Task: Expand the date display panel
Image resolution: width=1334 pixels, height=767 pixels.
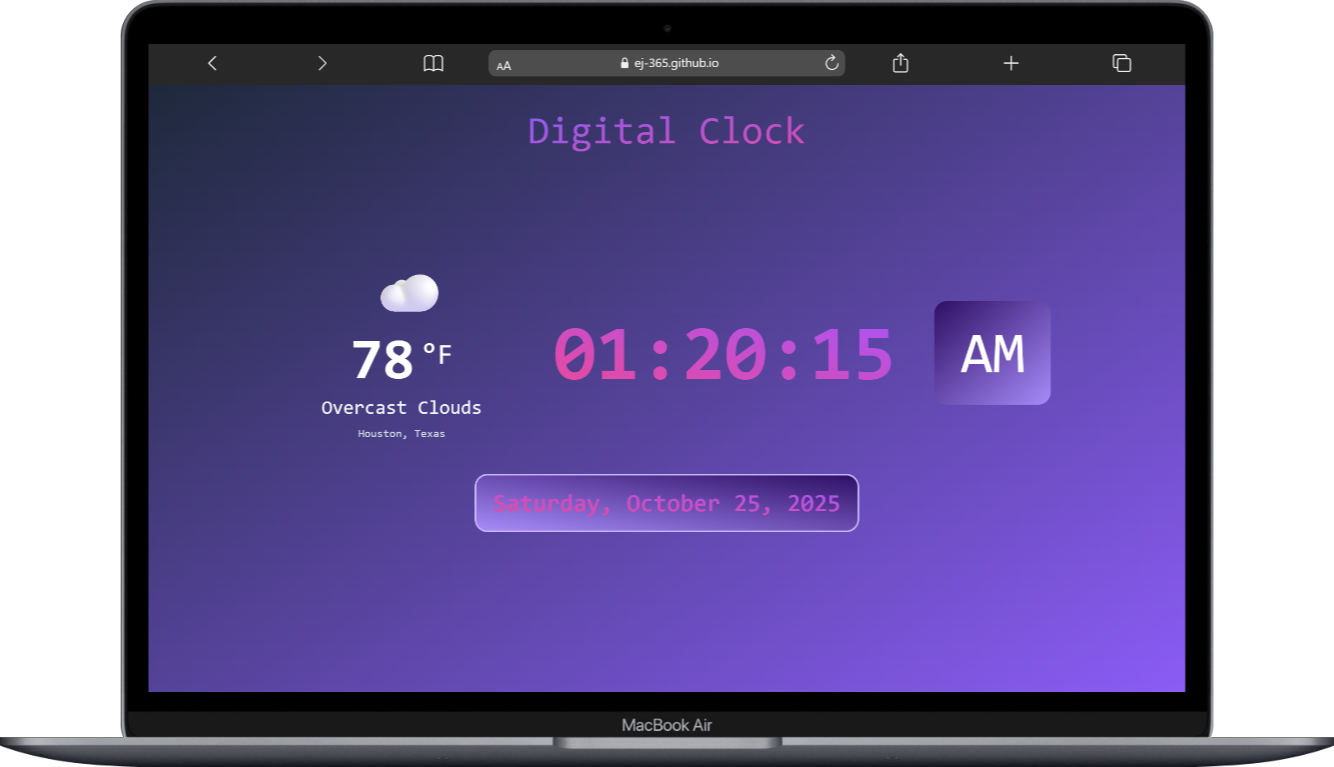Action: coord(666,503)
